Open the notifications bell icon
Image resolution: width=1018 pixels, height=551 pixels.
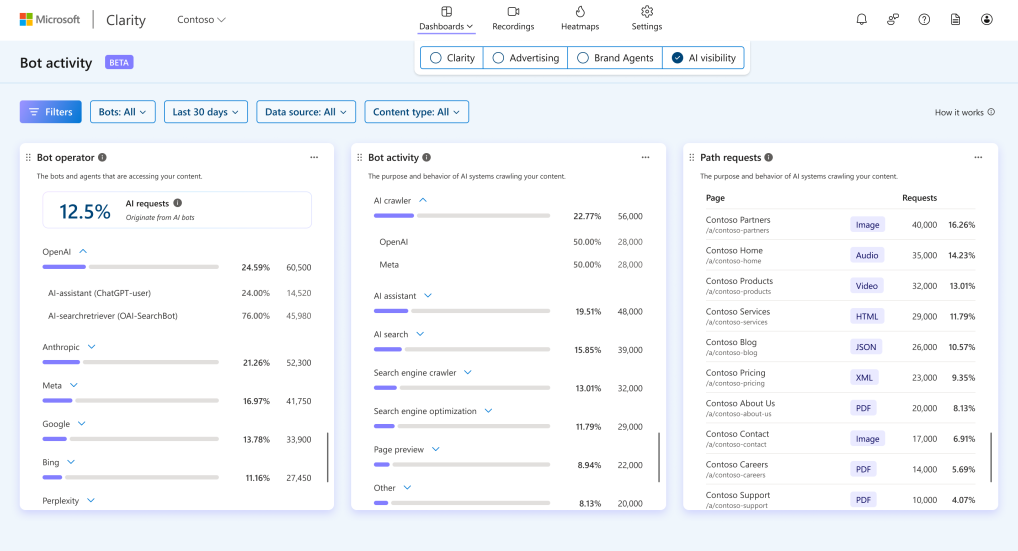coord(861,19)
